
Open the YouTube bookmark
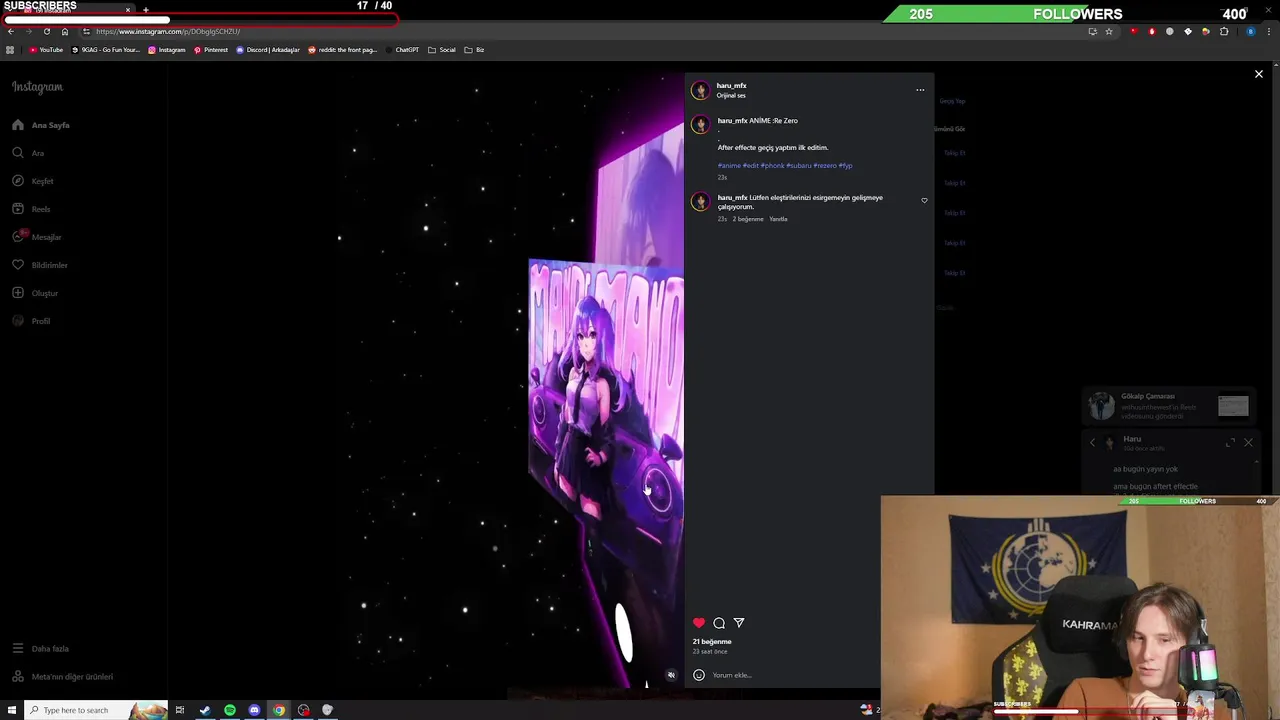46,50
